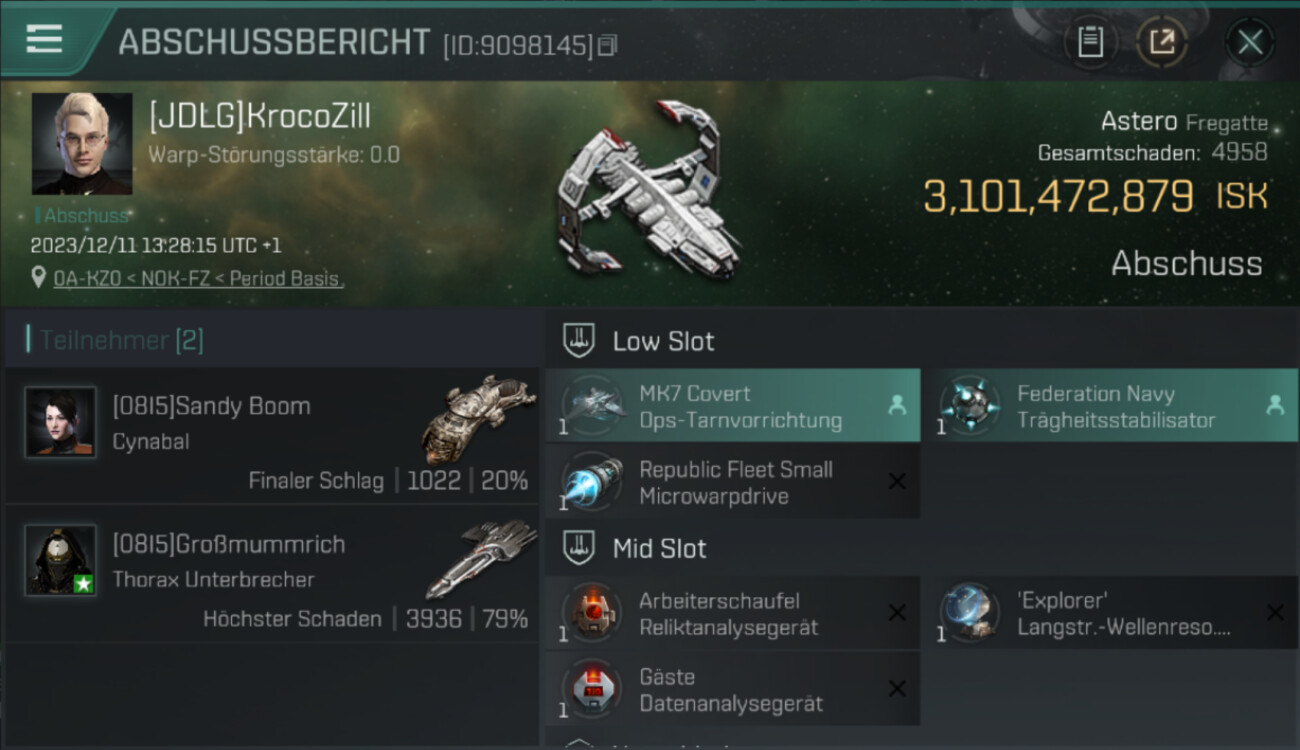
Task: Copy the report ID with copy icon
Action: point(608,45)
